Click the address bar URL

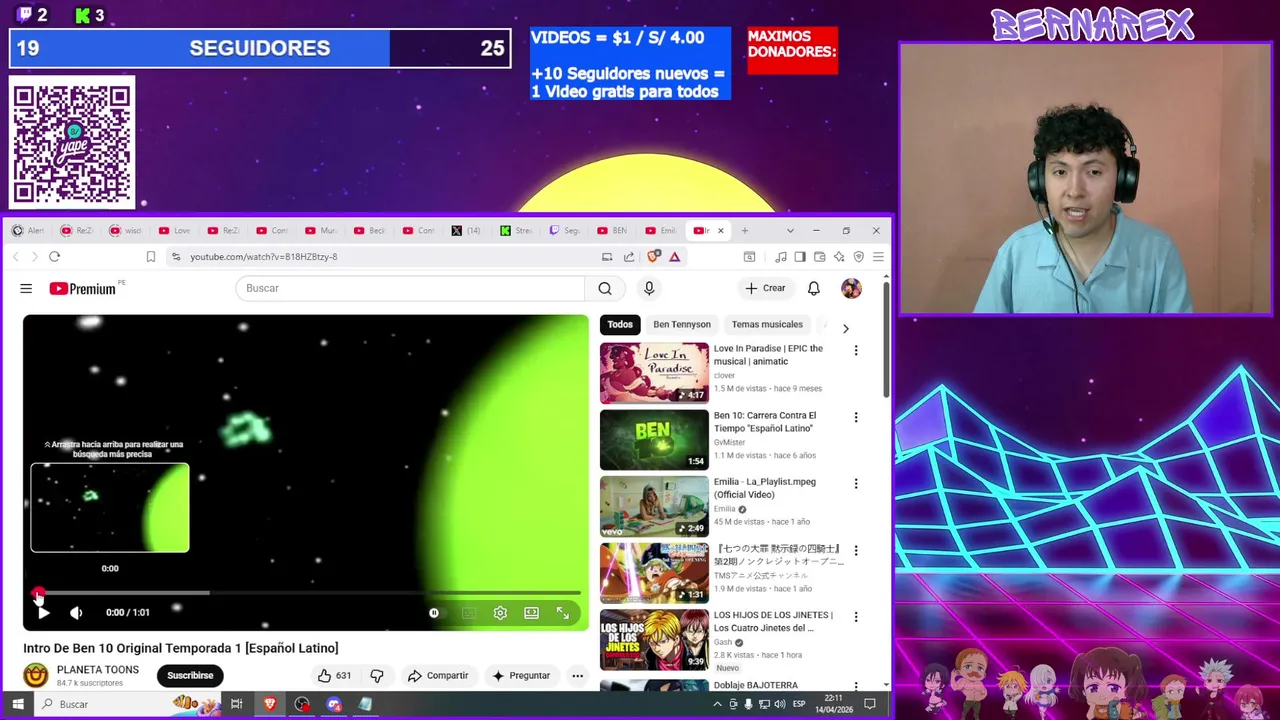(x=264, y=257)
